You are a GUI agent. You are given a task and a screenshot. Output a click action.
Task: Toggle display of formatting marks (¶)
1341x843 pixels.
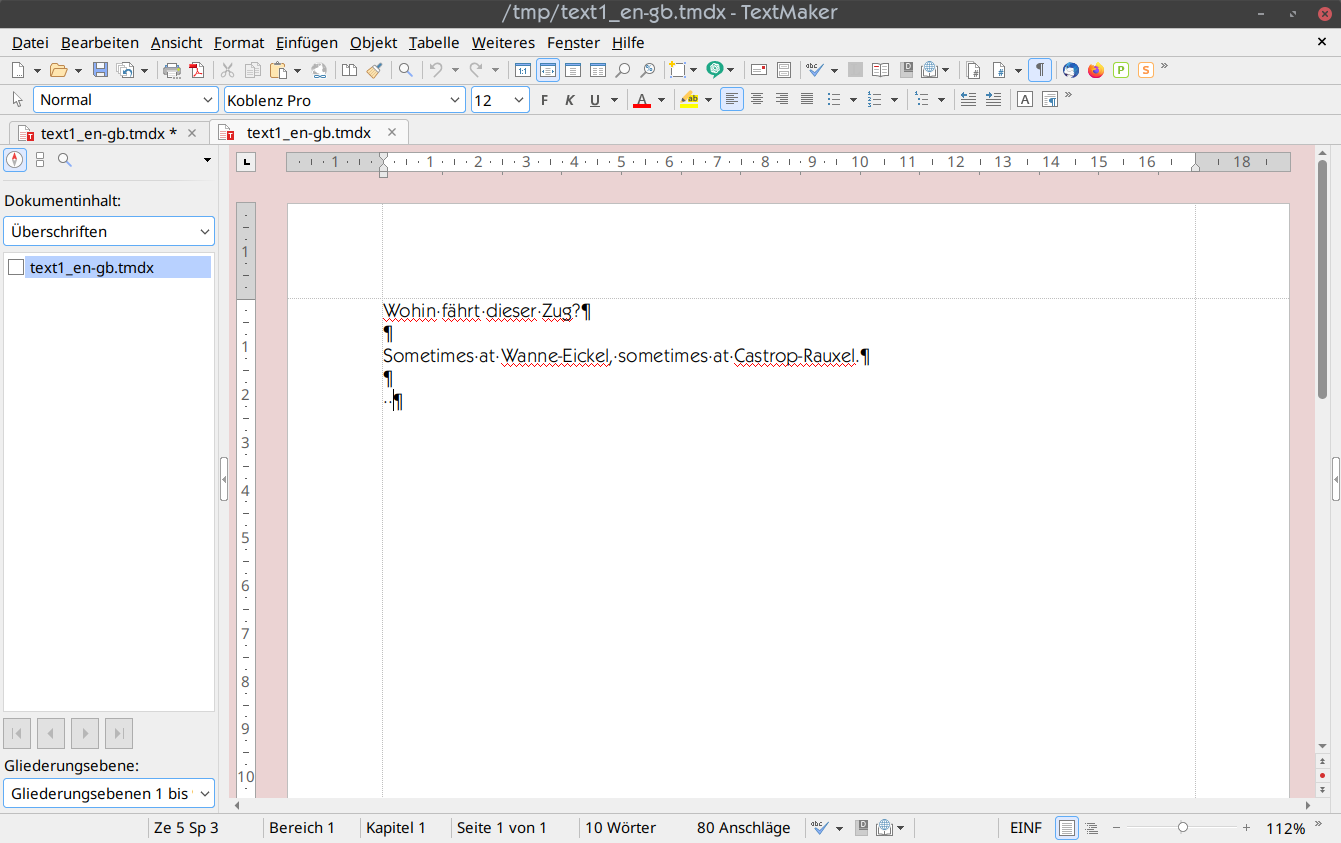point(1040,70)
